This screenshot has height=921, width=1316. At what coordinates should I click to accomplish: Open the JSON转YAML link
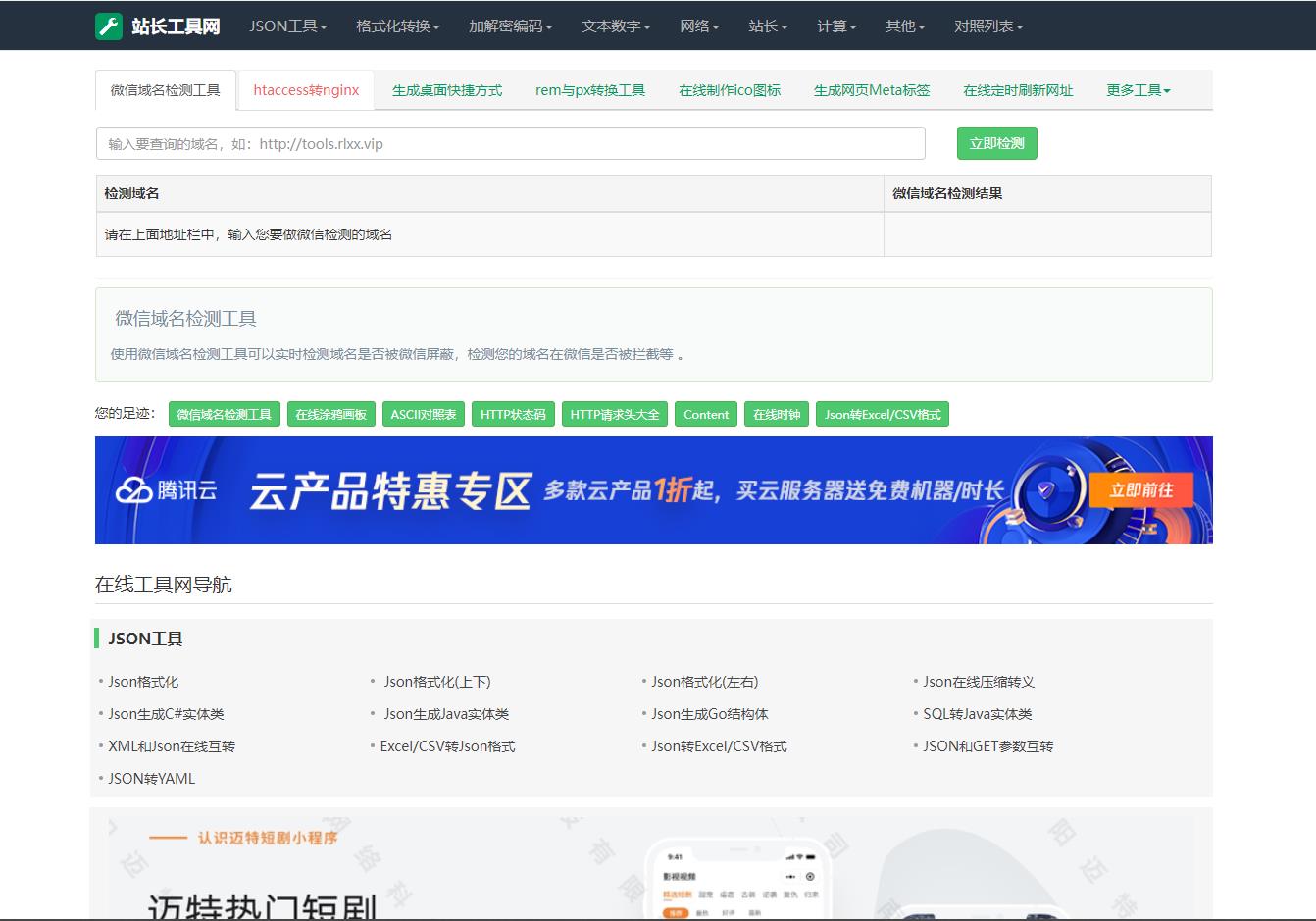click(x=152, y=779)
